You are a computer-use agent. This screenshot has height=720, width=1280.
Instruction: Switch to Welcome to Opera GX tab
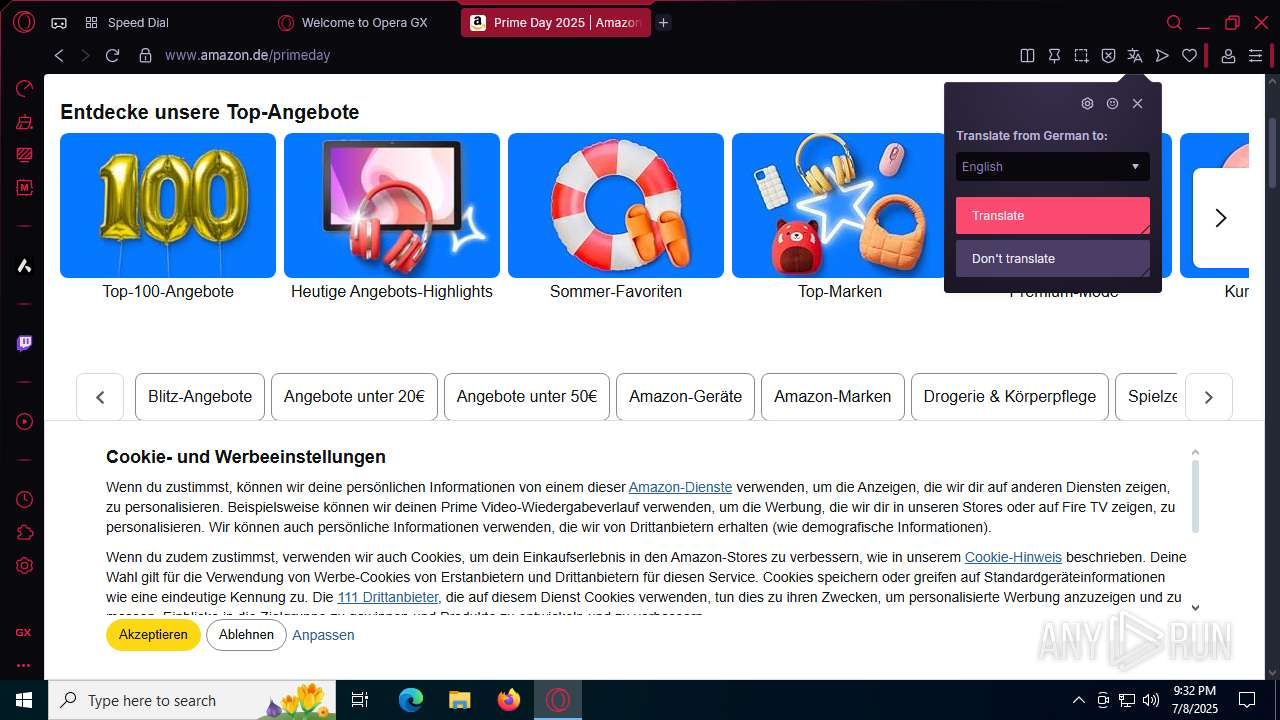tap(364, 22)
